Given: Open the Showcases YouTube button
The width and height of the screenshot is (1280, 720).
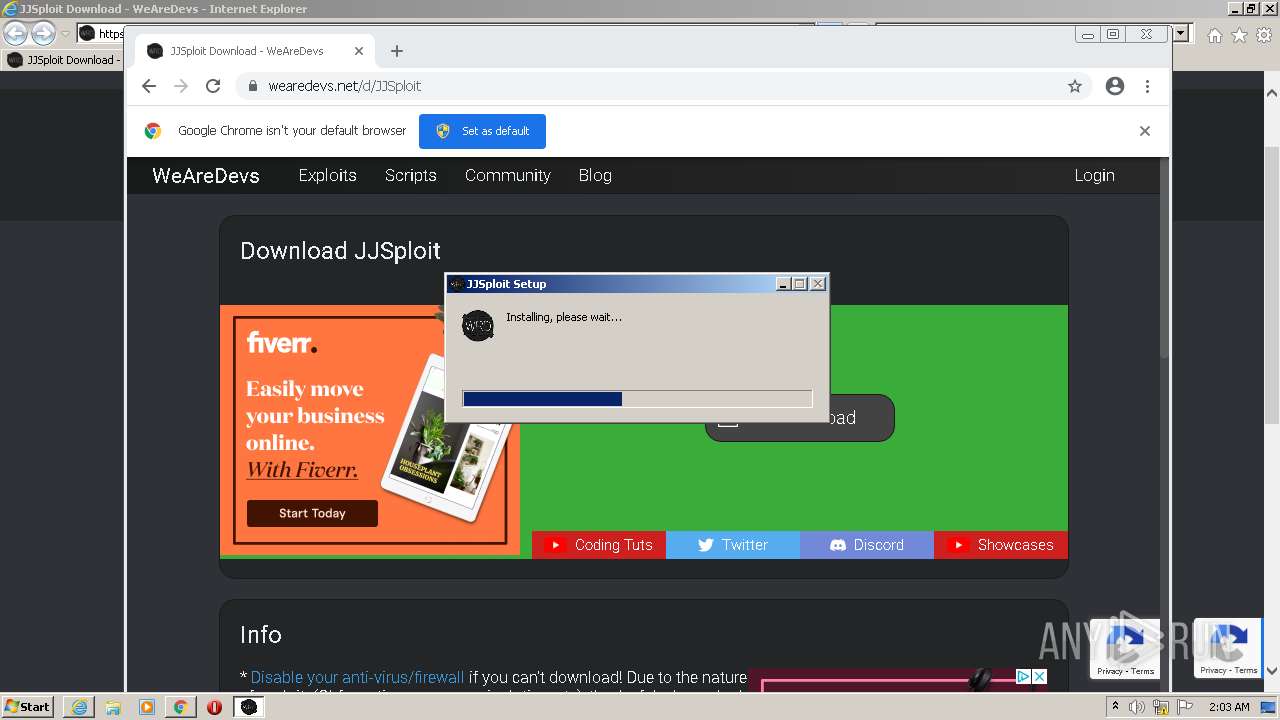Looking at the screenshot, I should coord(1001,545).
